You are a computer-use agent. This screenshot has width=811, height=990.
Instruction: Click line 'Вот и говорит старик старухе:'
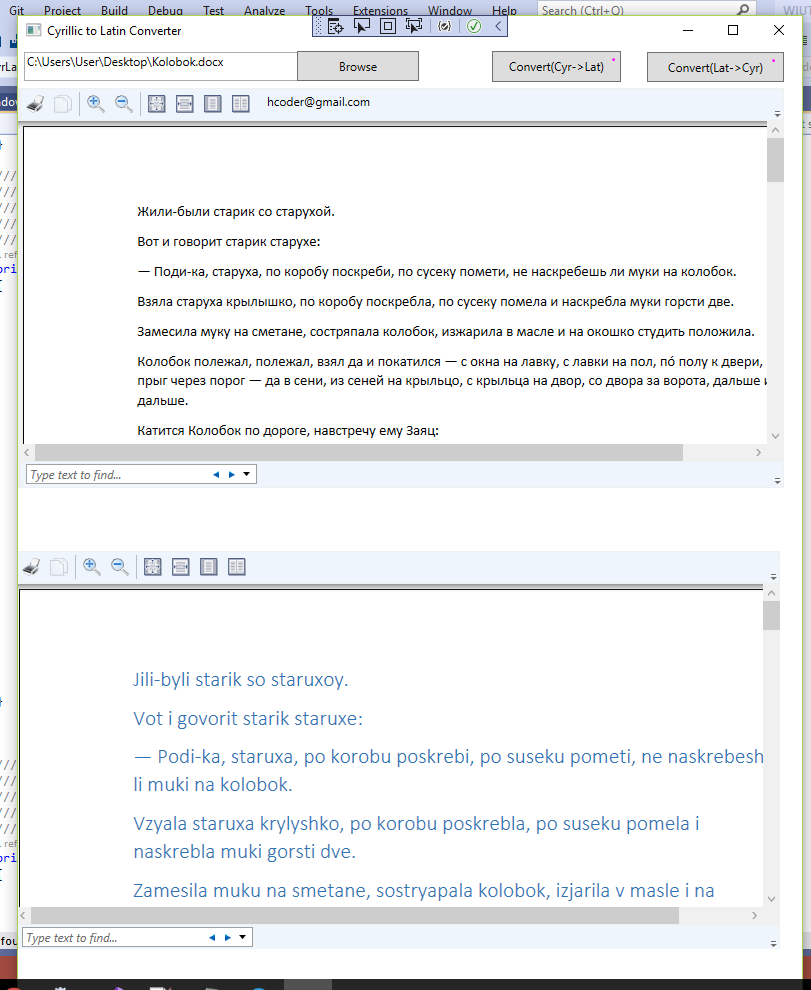[229, 242]
